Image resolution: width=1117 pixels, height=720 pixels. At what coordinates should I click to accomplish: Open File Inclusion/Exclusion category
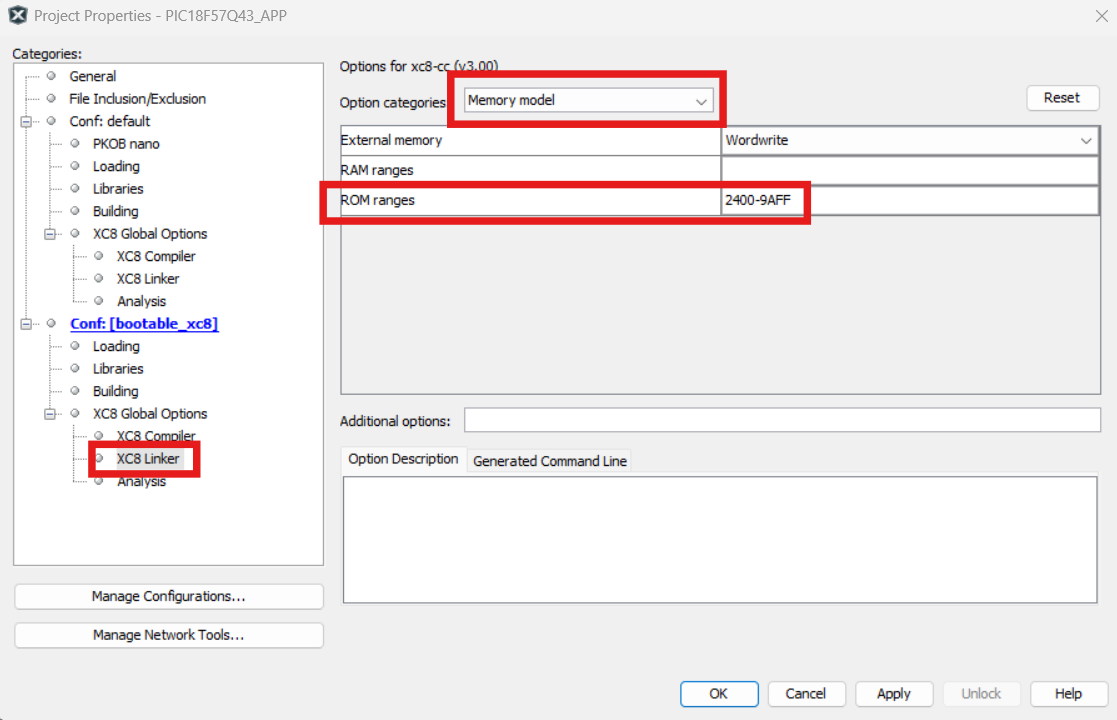pyautogui.click(x=137, y=99)
